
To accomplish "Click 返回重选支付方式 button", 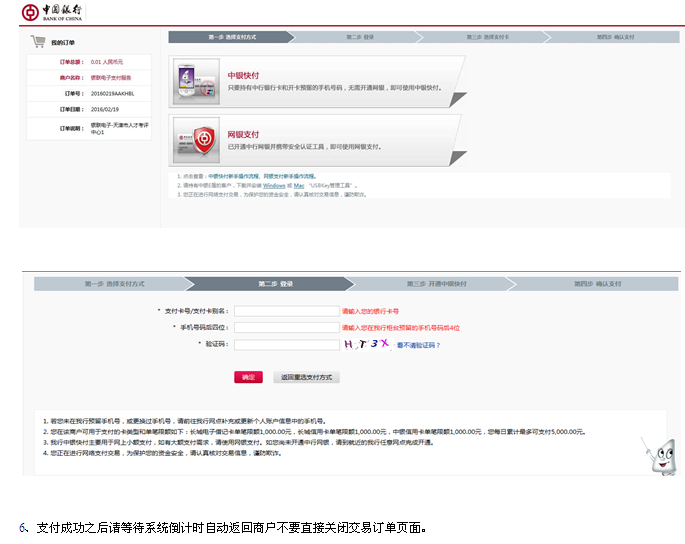I will click(306, 377).
